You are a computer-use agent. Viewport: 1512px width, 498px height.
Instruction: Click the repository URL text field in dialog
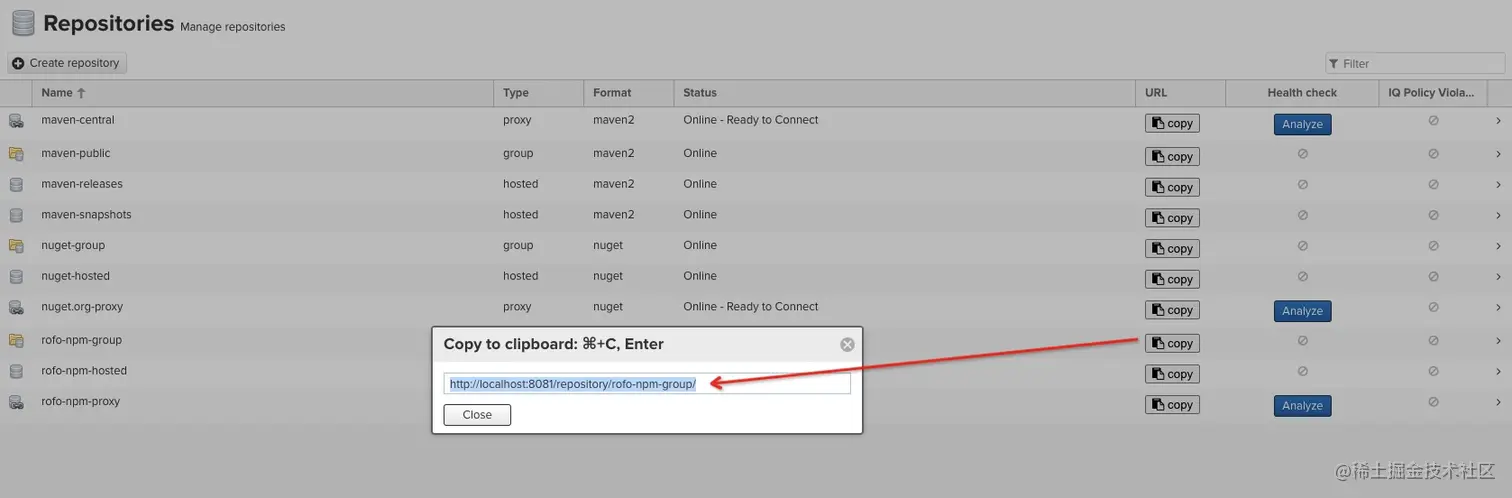tap(647, 384)
